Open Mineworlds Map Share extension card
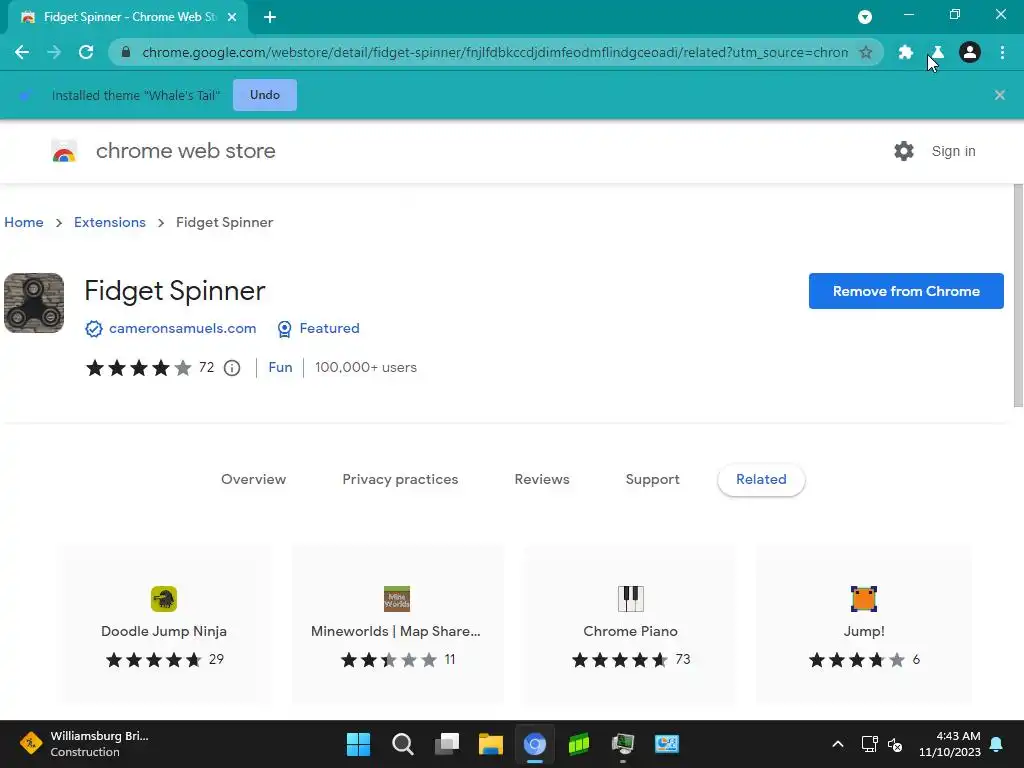Viewport: 1024px width, 768px height. point(396,625)
